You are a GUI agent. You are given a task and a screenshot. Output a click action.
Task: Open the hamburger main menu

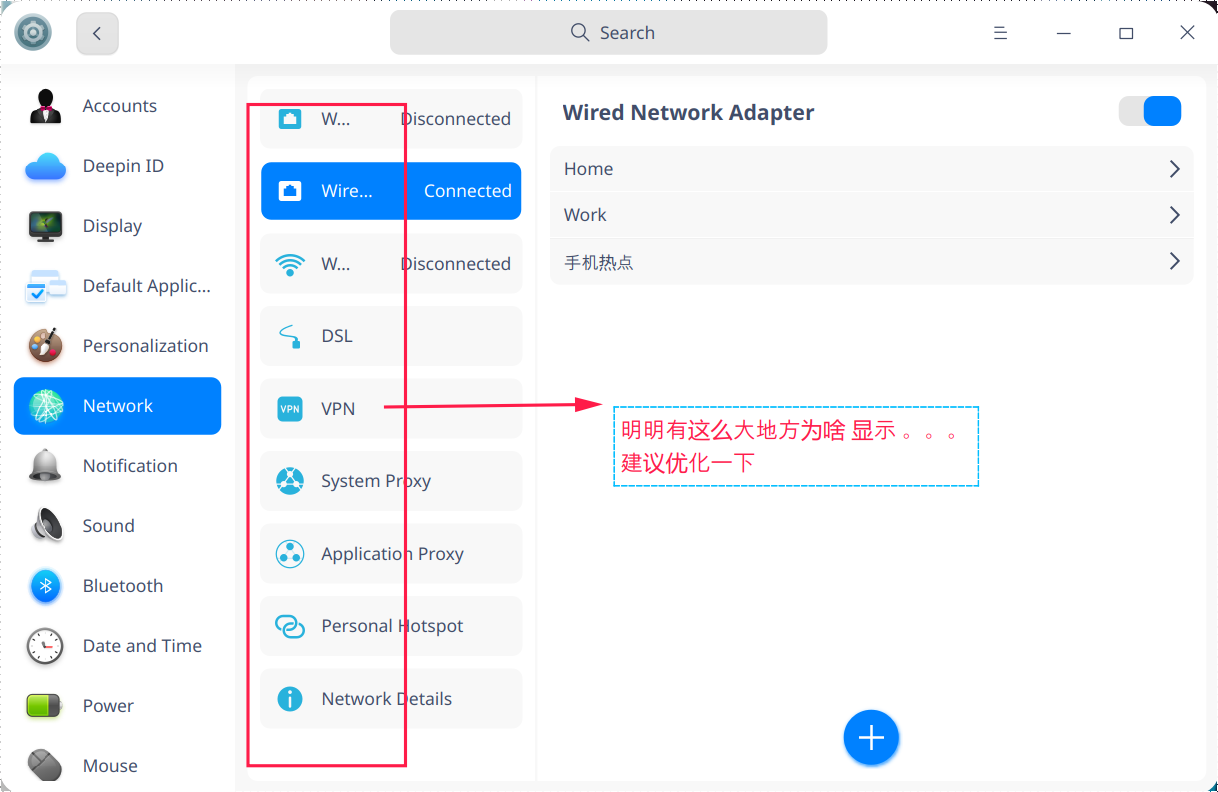pyautogui.click(x=1000, y=33)
